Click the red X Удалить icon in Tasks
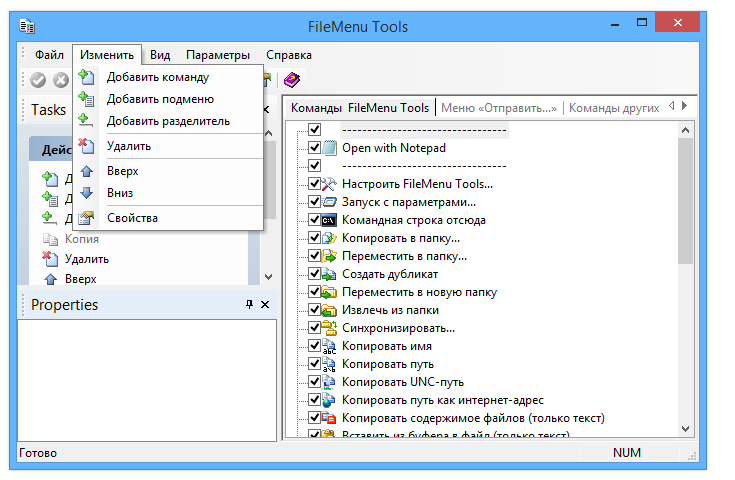The width and height of the screenshot is (735, 480). [x=51, y=259]
